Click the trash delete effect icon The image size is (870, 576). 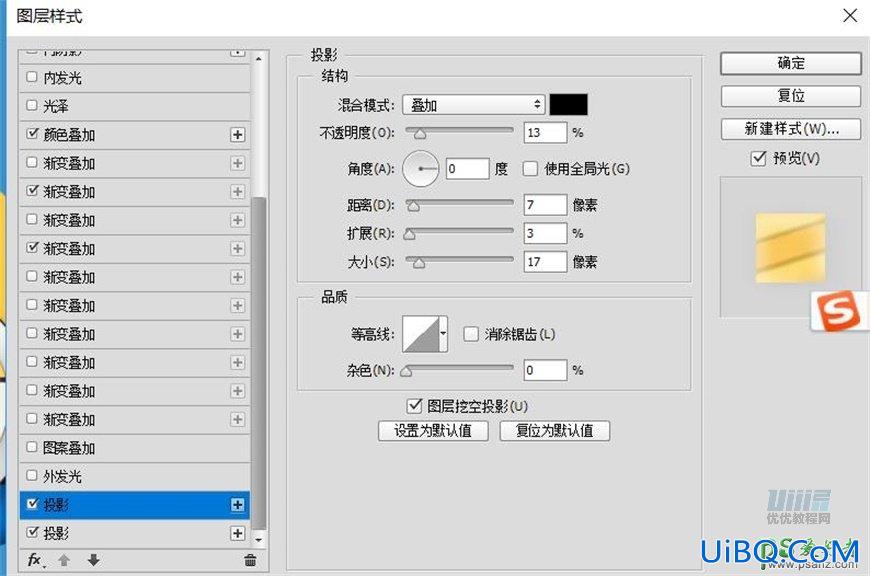pyautogui.click(x=250, y=560)
